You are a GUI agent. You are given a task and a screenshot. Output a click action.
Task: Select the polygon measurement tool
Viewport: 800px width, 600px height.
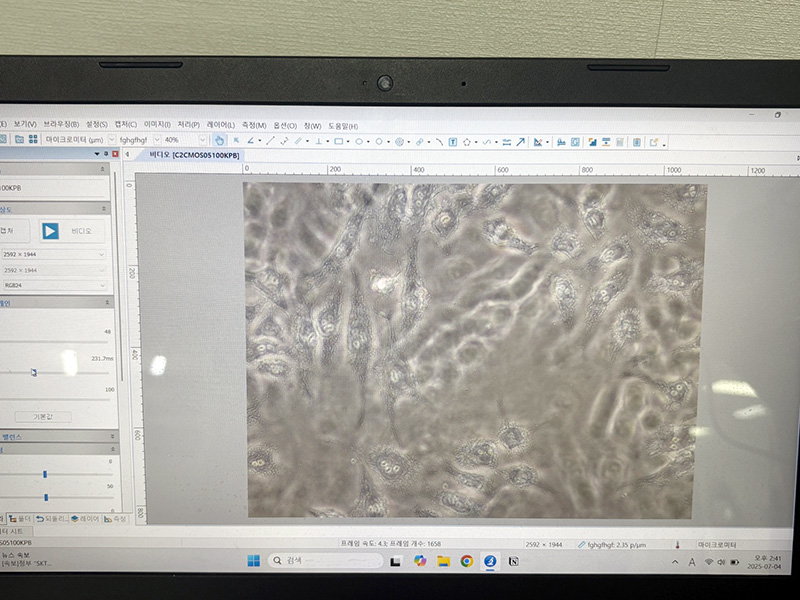click(467, 141)
